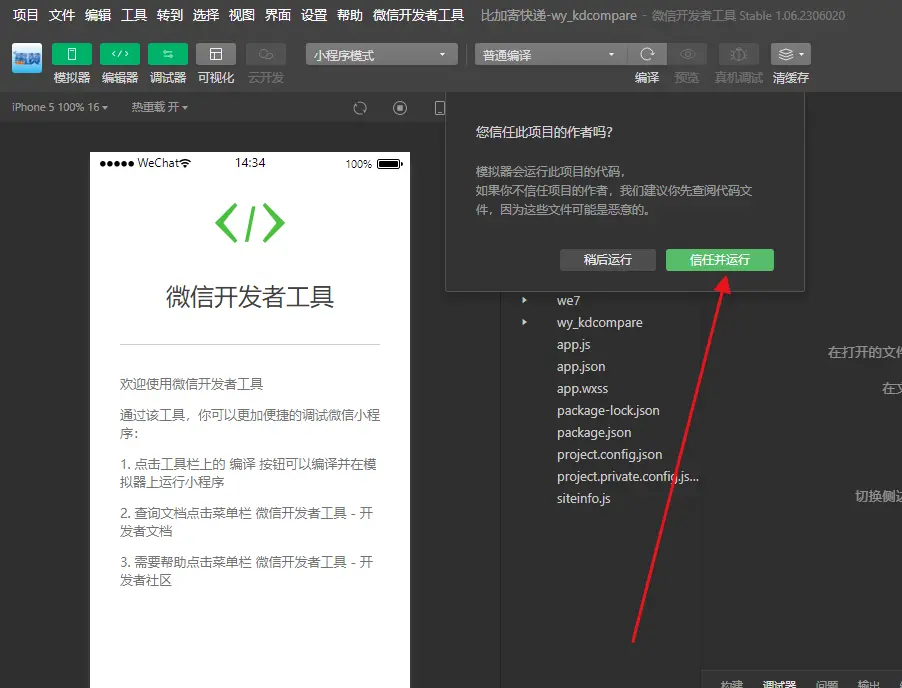This screenshot has width=902, height=688.
Task: Click the 稍后运行 button
Action: click(x=607, y=260)
